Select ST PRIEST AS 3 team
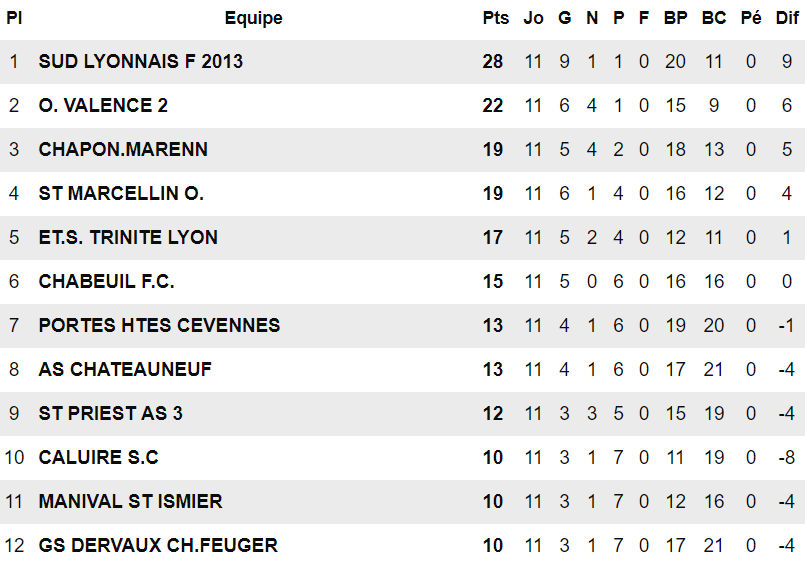807x566 pixels. click(x=110, y=414)
